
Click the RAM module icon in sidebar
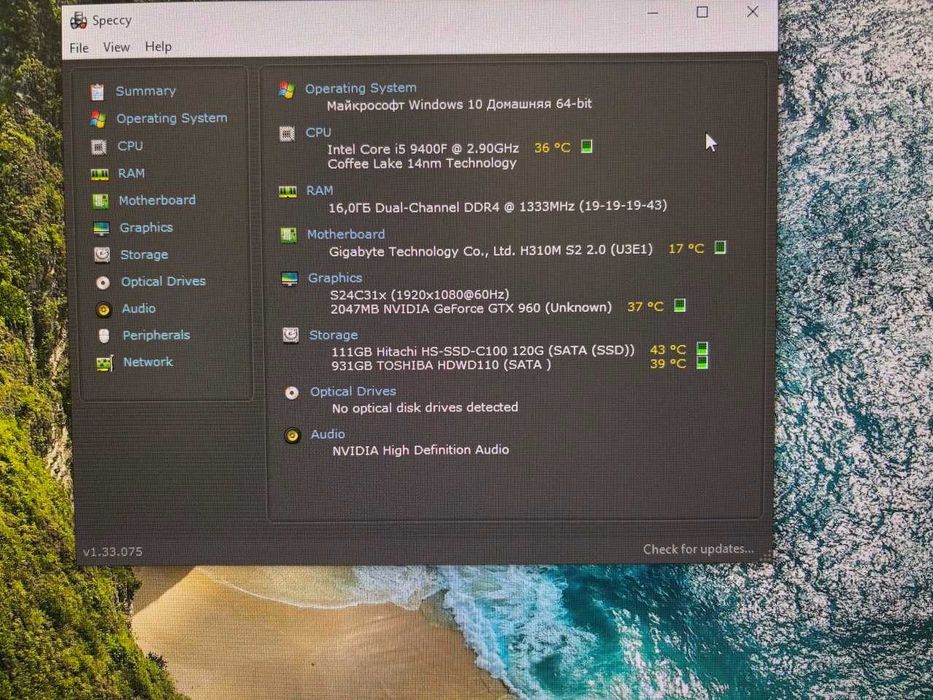coord(99,174)
